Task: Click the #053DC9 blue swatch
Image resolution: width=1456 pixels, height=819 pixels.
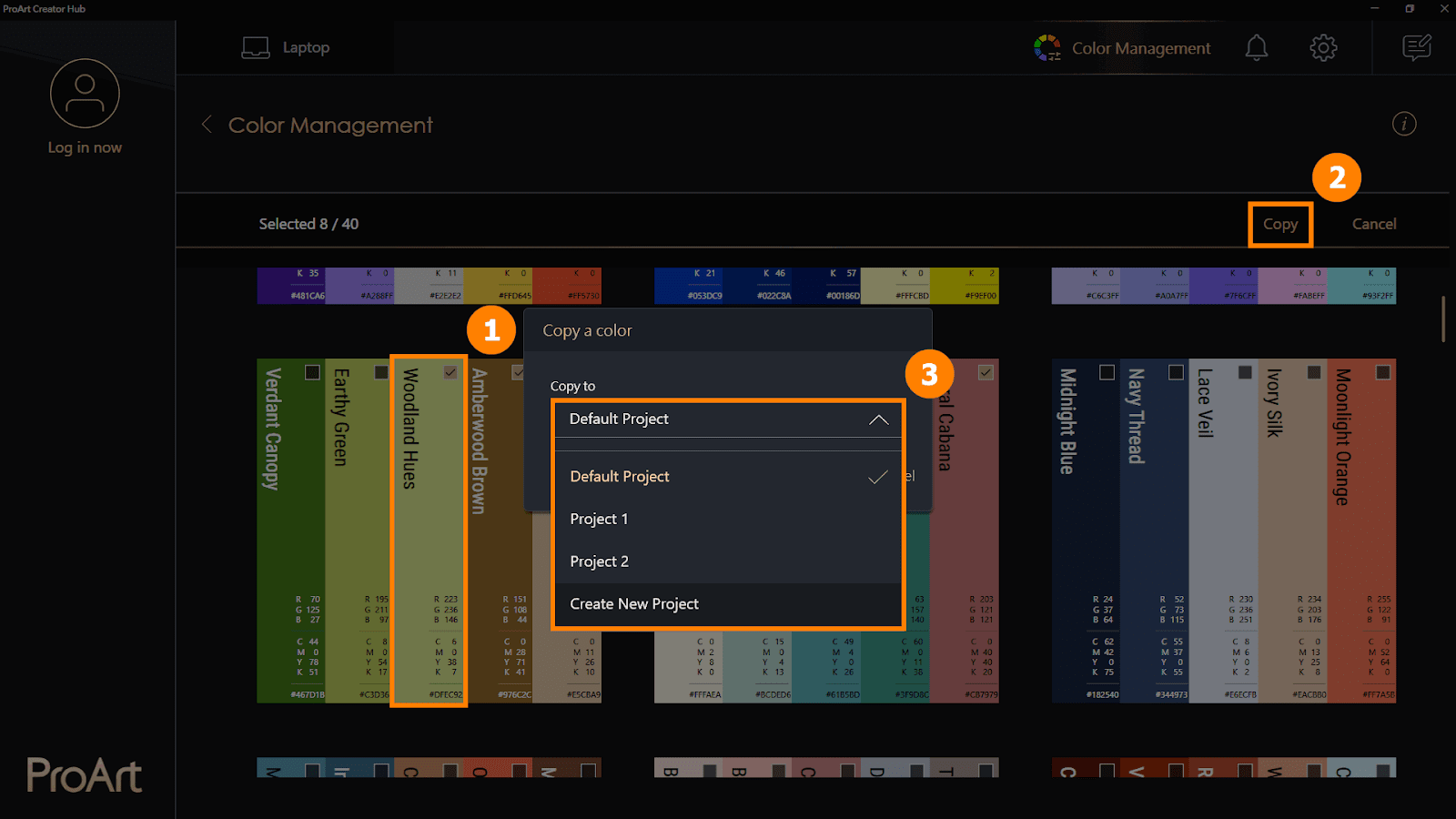Action: click(x=689, y=286)
